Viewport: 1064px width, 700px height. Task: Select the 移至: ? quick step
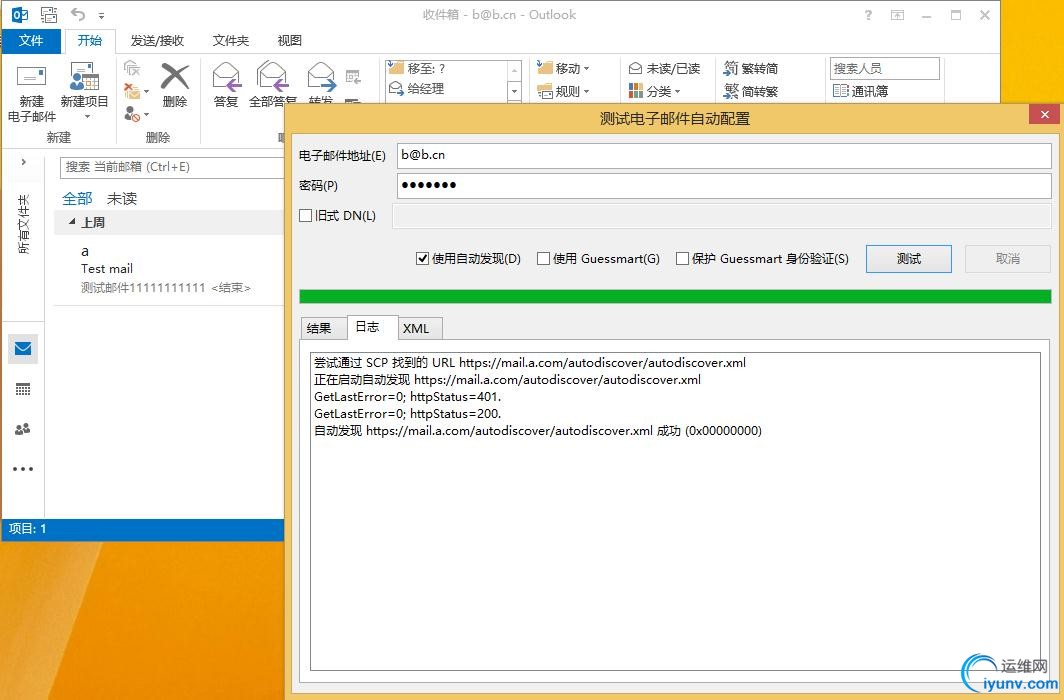tap(446, 69)
